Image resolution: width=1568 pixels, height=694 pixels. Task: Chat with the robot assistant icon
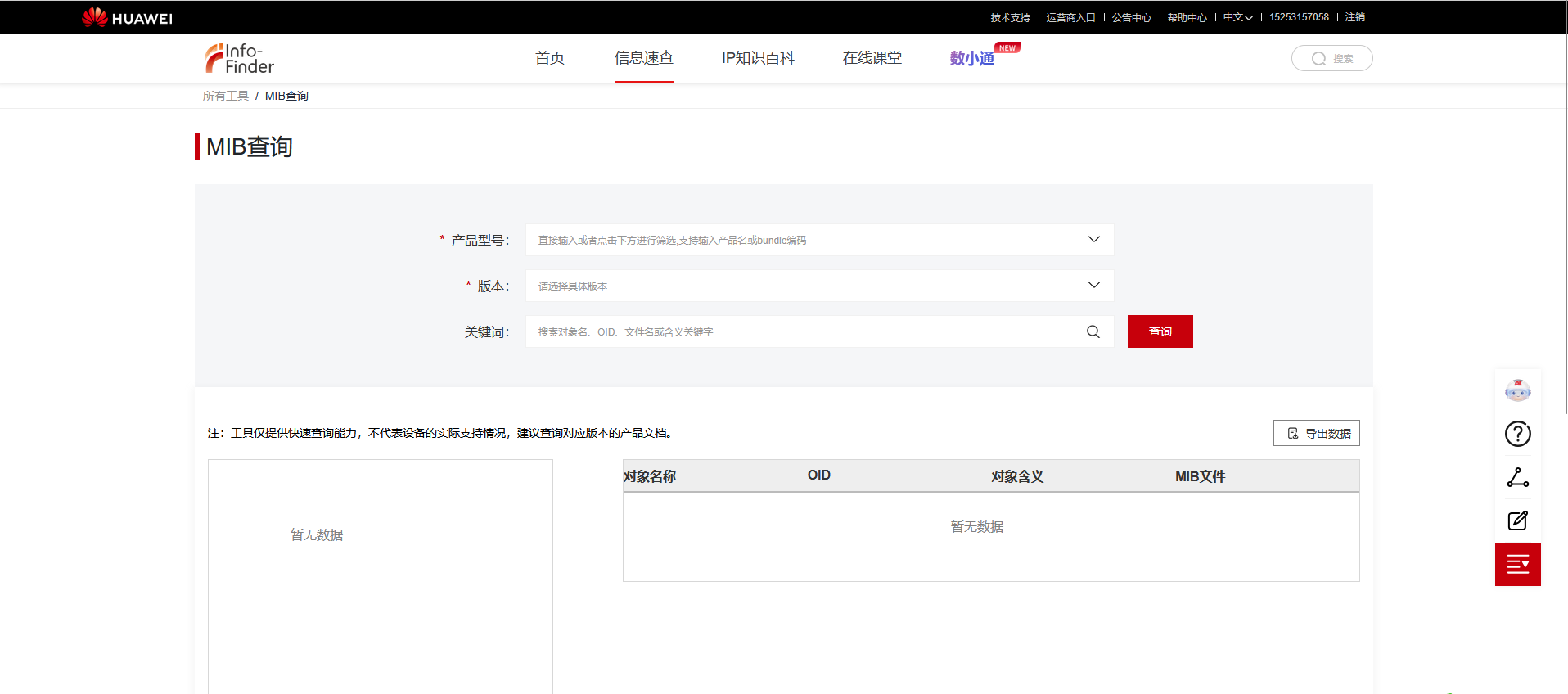click(x=1518, y=390)
